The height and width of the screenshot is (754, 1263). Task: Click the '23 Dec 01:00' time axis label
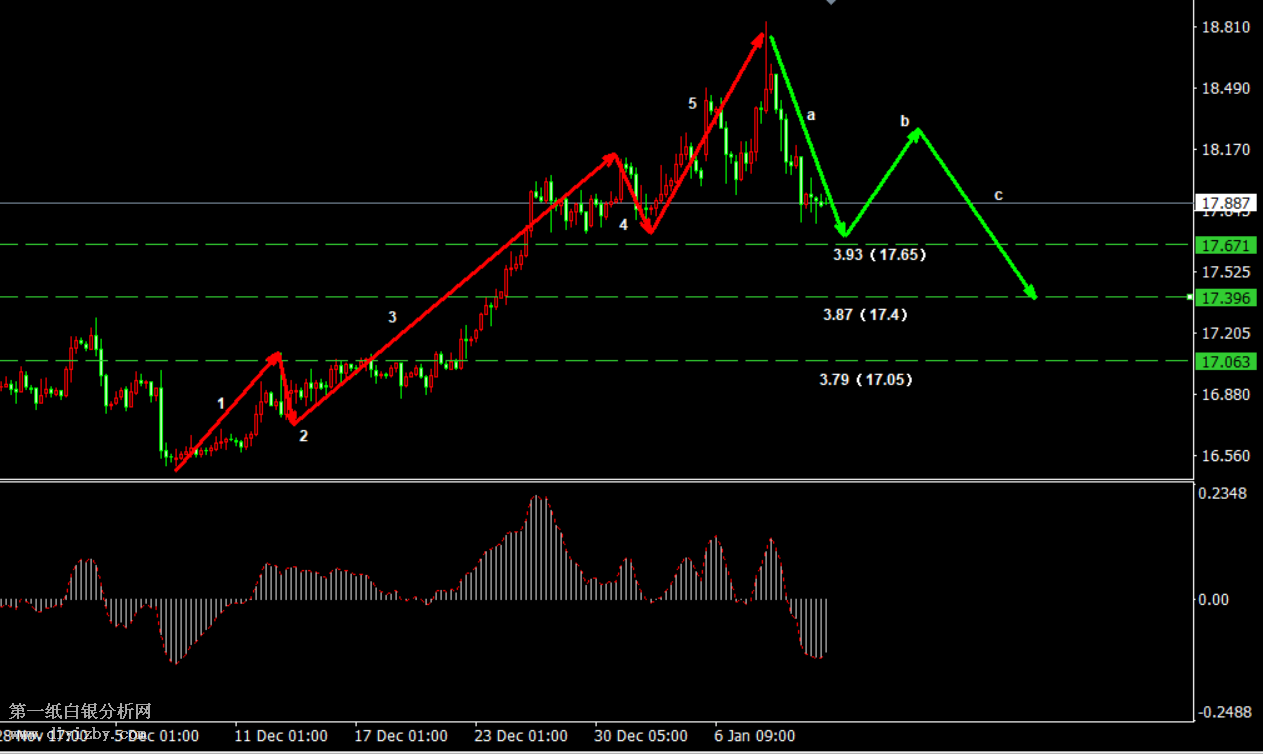coord(520,736)
